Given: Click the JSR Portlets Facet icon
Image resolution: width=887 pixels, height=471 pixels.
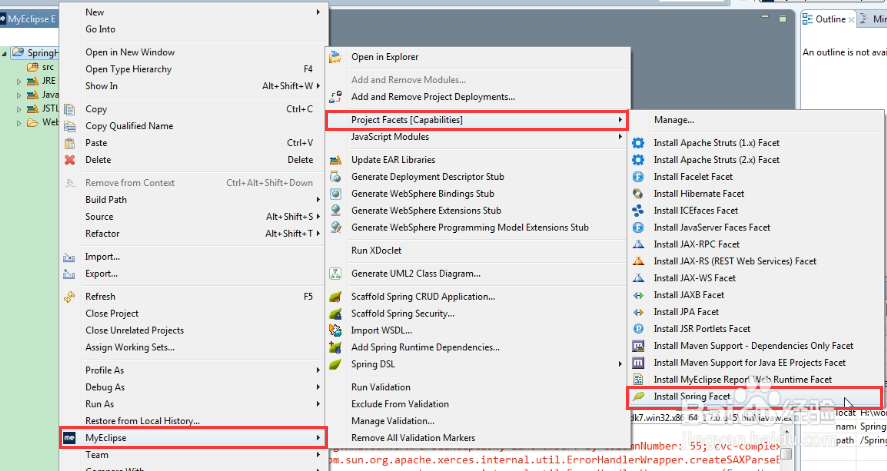Looking at the screenshot, I should tap(638, 329).
